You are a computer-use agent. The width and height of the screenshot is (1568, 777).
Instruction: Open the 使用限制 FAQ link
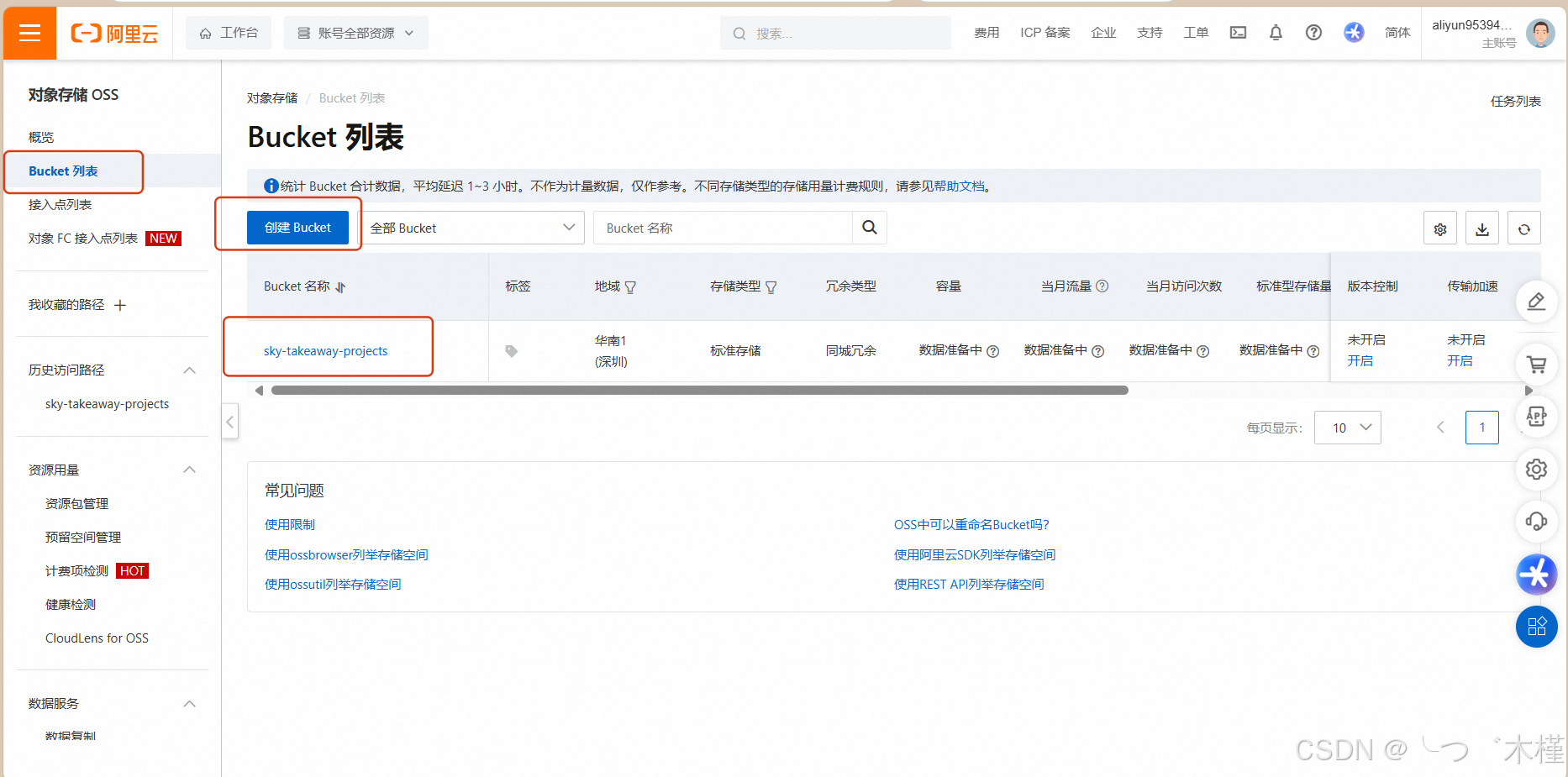pyautogui.click(x=290, y=524)
